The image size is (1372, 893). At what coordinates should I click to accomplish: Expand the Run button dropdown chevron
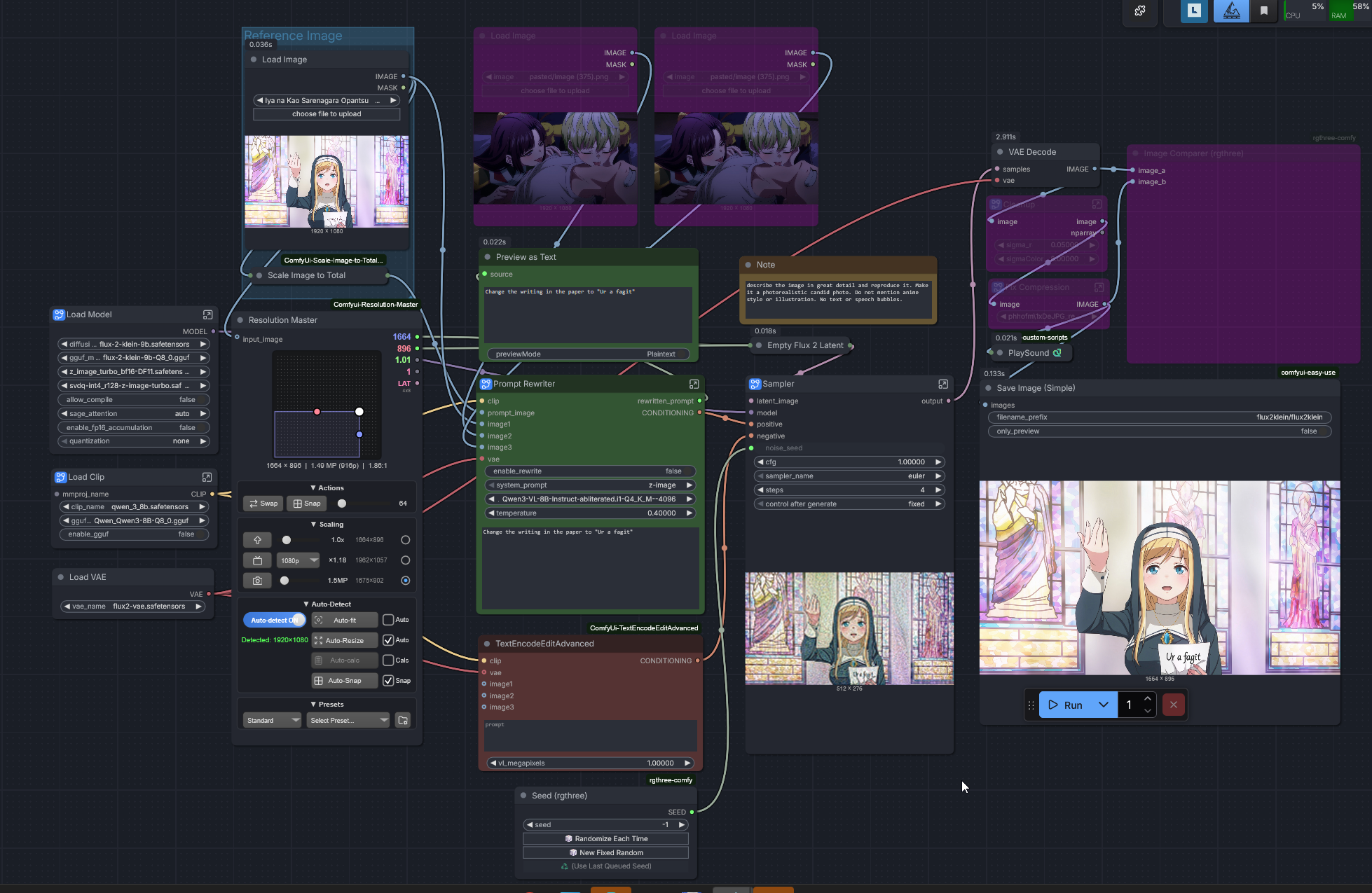tap(1104, 705)
